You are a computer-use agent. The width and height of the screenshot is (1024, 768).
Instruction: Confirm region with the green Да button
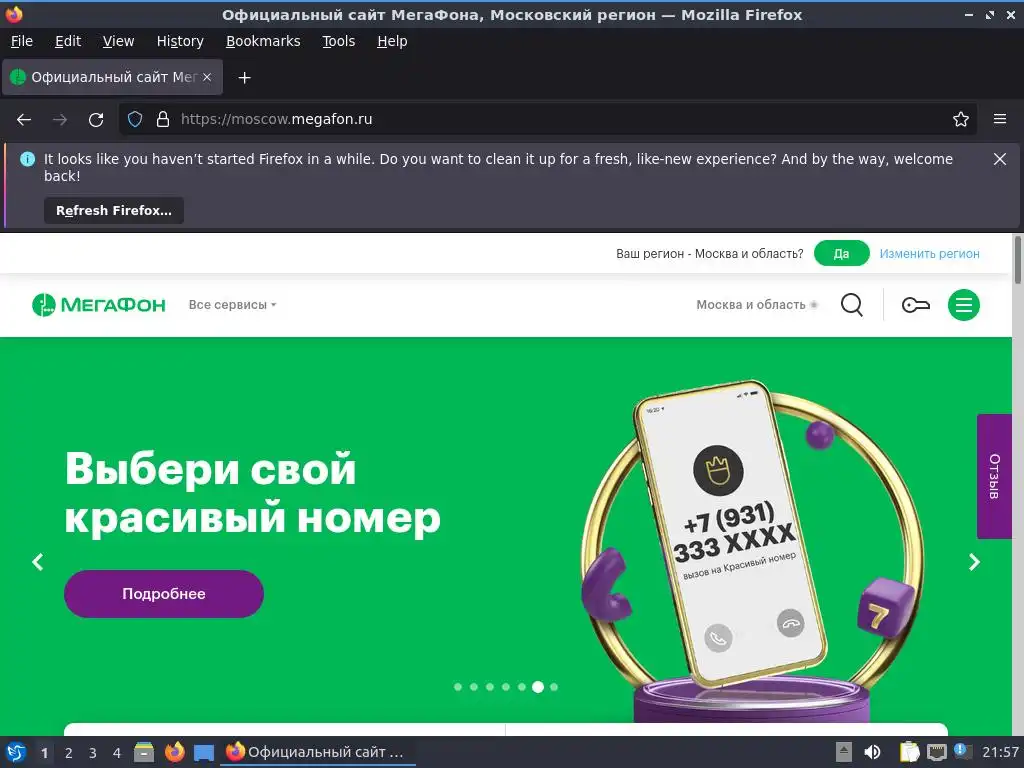[841, 253]
